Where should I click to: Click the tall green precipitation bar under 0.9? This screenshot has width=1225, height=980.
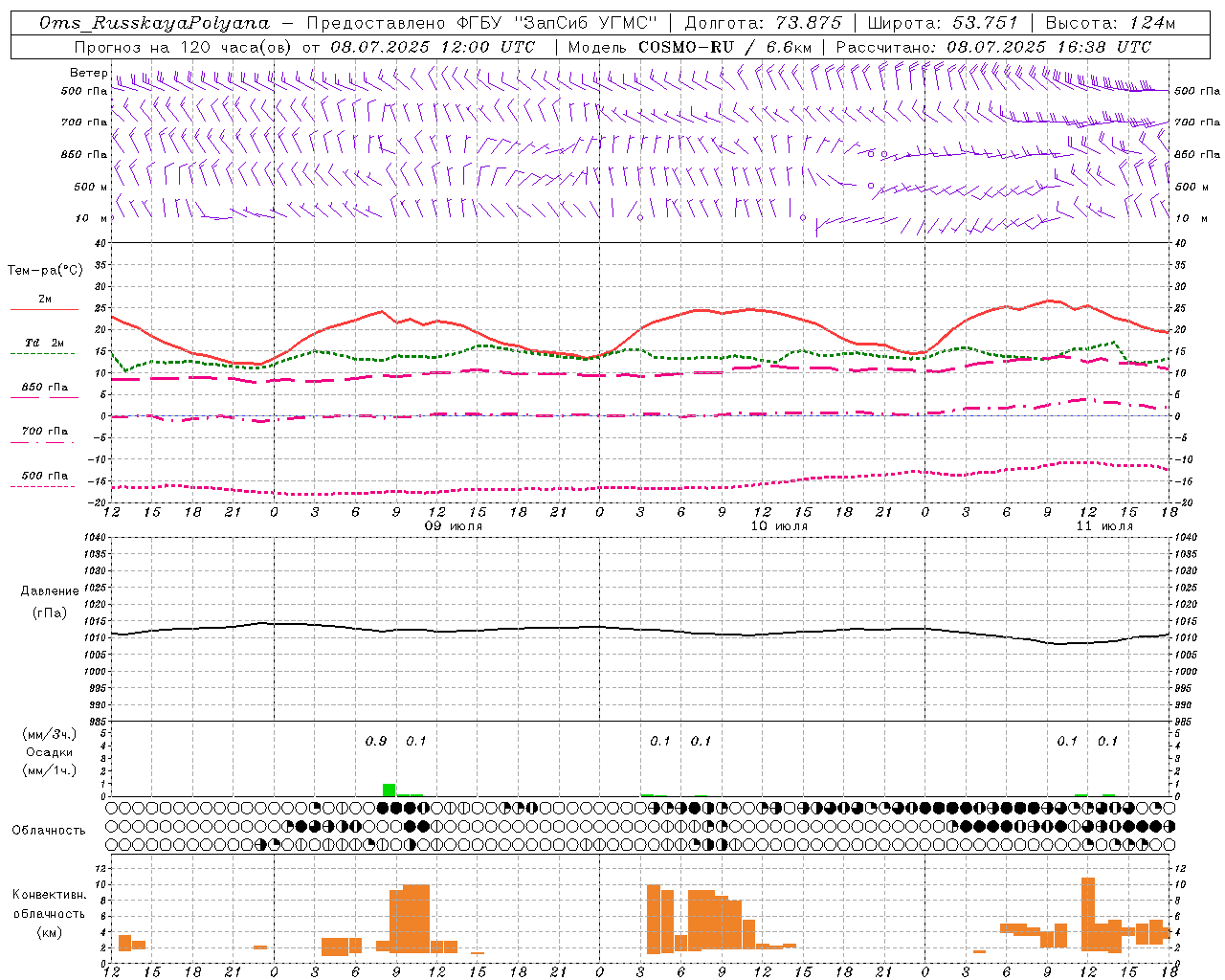(x=389, y=790)
